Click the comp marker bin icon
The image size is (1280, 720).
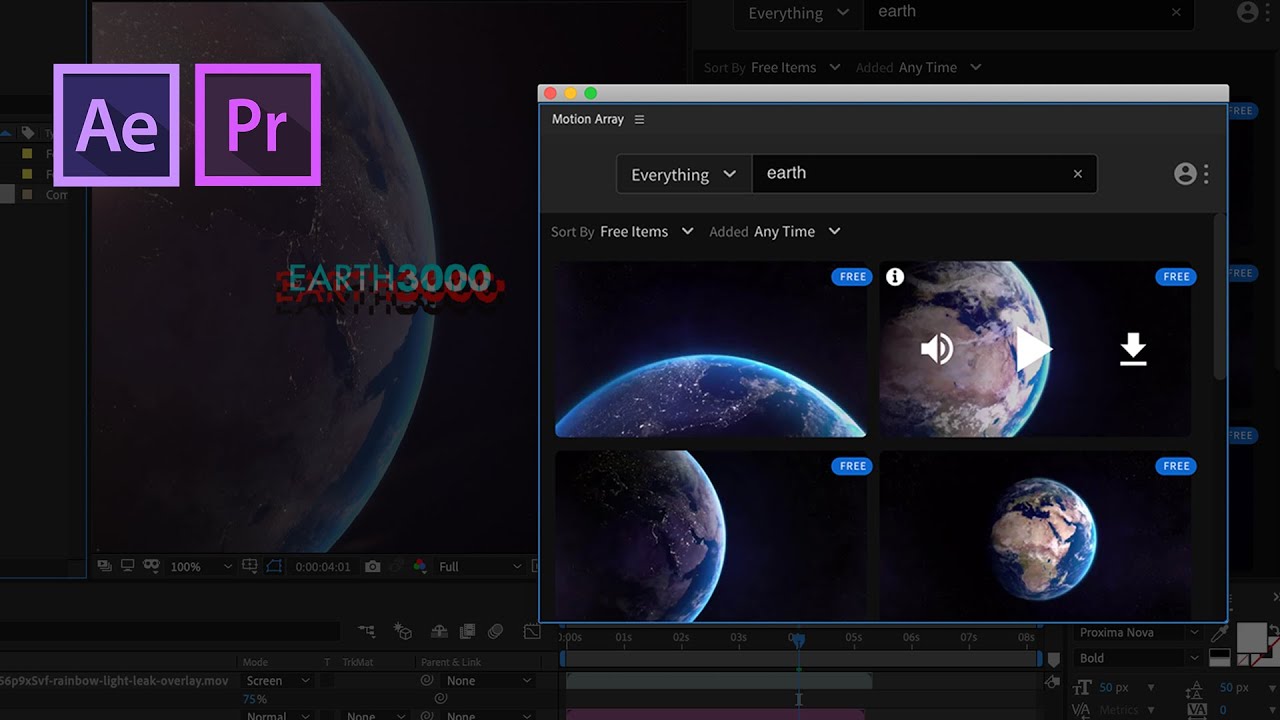[1053, 661]
